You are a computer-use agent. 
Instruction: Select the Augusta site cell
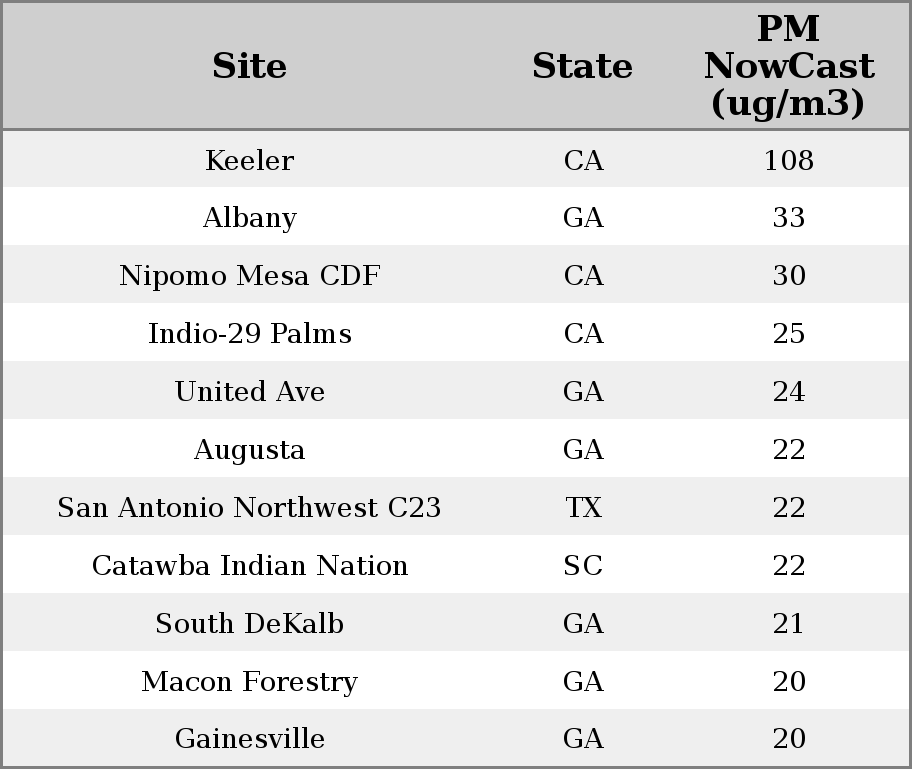point(249,450)
